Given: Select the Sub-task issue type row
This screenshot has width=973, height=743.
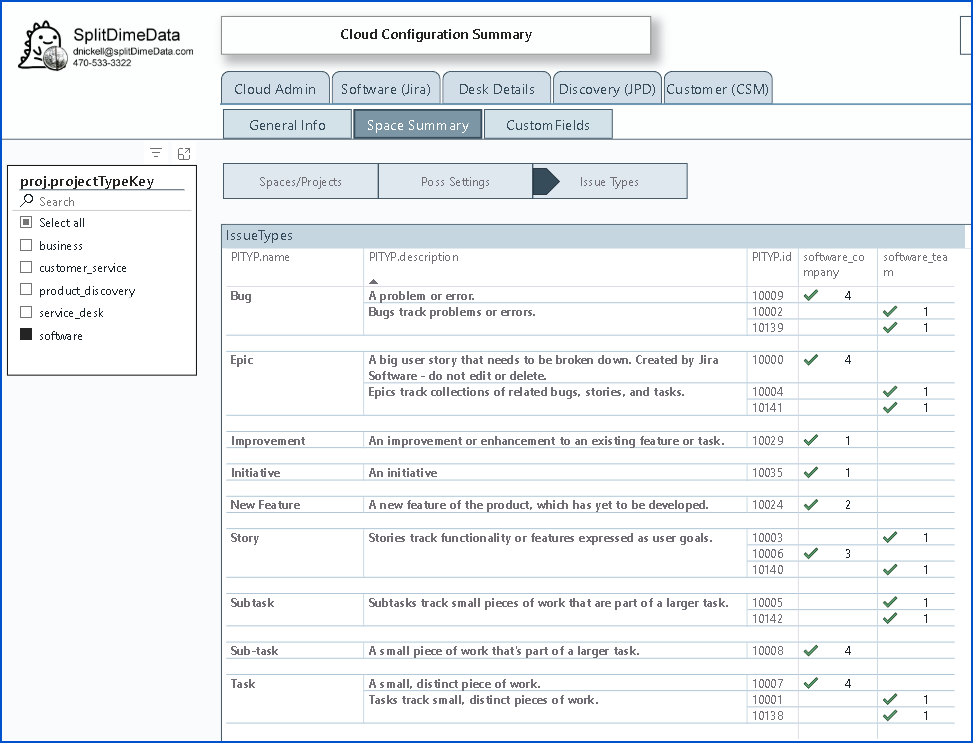Looking at the screenshot, I should point(254,651).
